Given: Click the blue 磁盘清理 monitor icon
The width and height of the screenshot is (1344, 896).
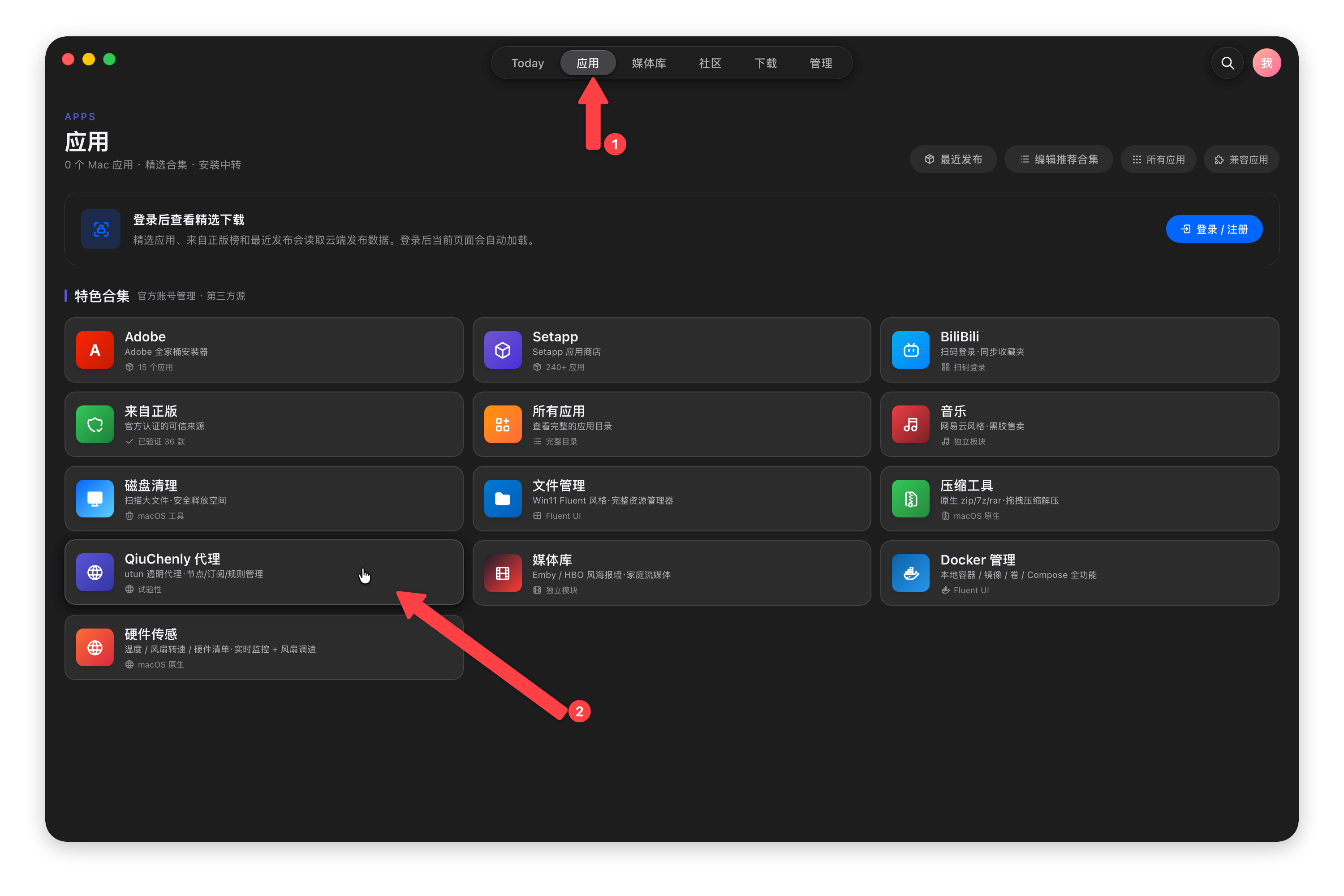Looking at the screenshot, I should click(x=95, y=498).
